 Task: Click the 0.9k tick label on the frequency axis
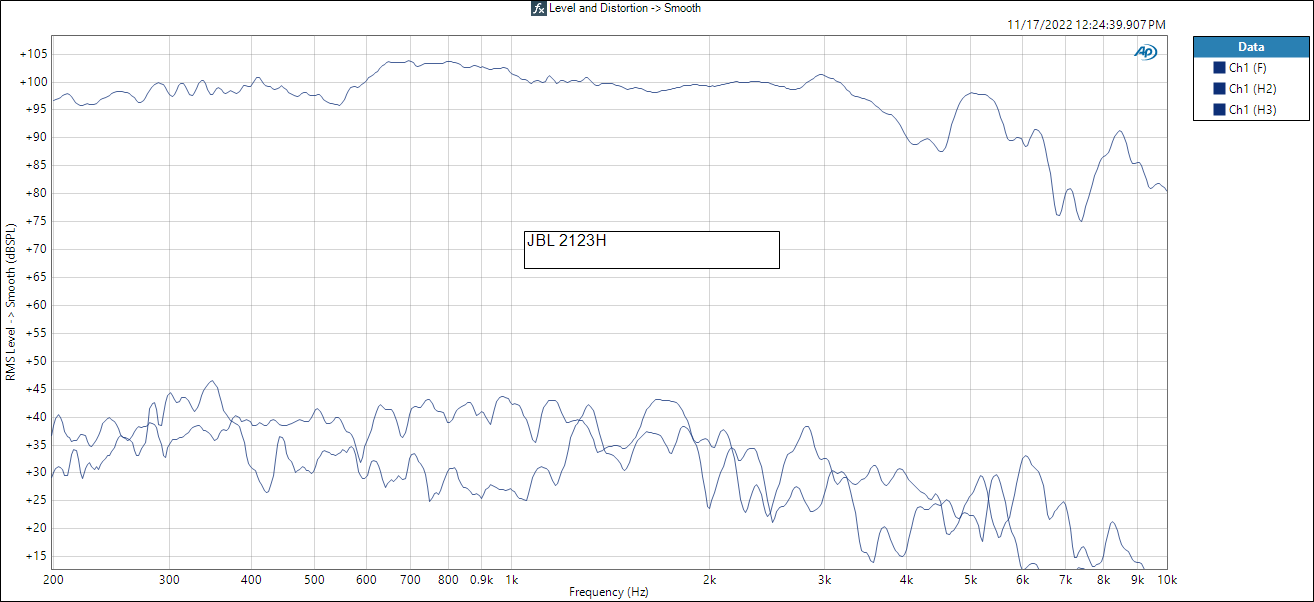(x=482, y=580)
